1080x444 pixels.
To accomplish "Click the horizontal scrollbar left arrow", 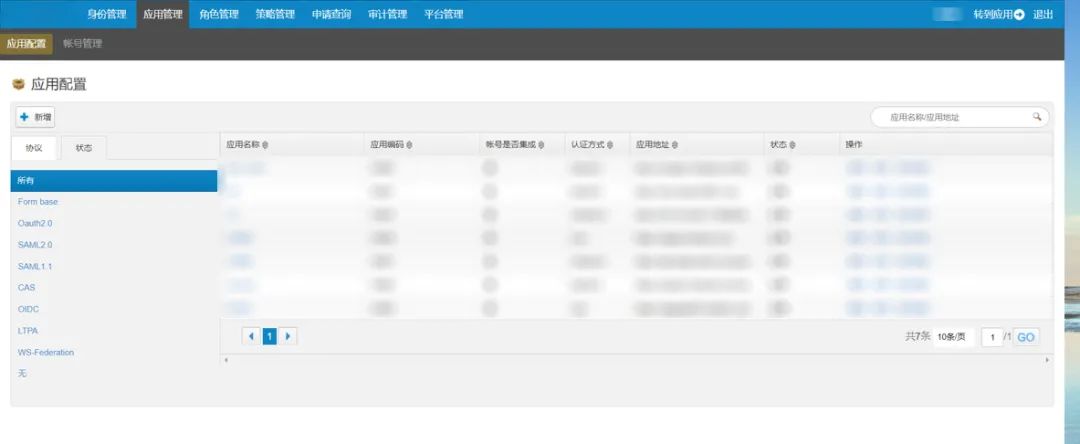I will [226, 359].
